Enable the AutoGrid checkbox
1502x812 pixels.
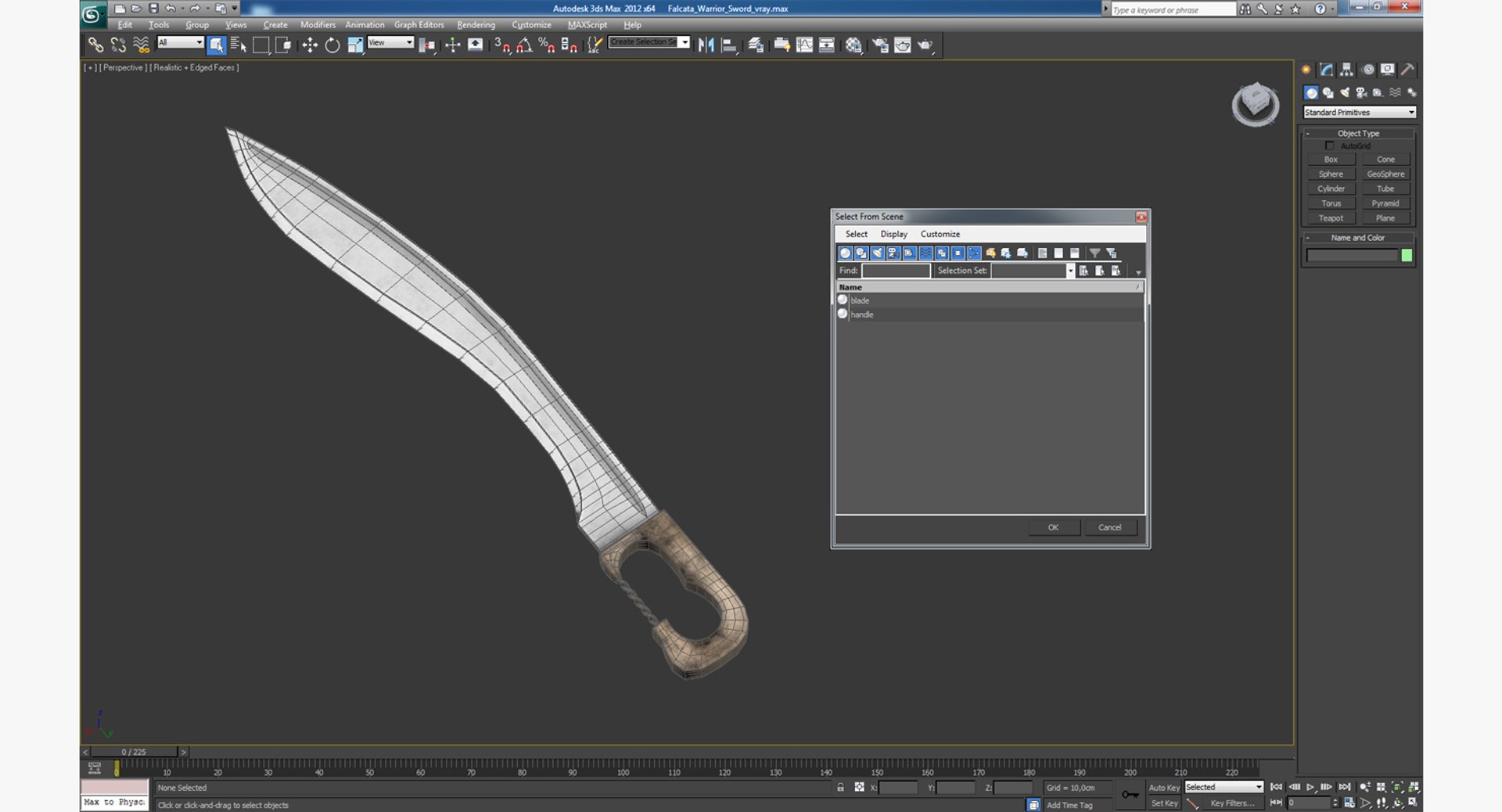pyautogui.click(x=1329, y=146)
